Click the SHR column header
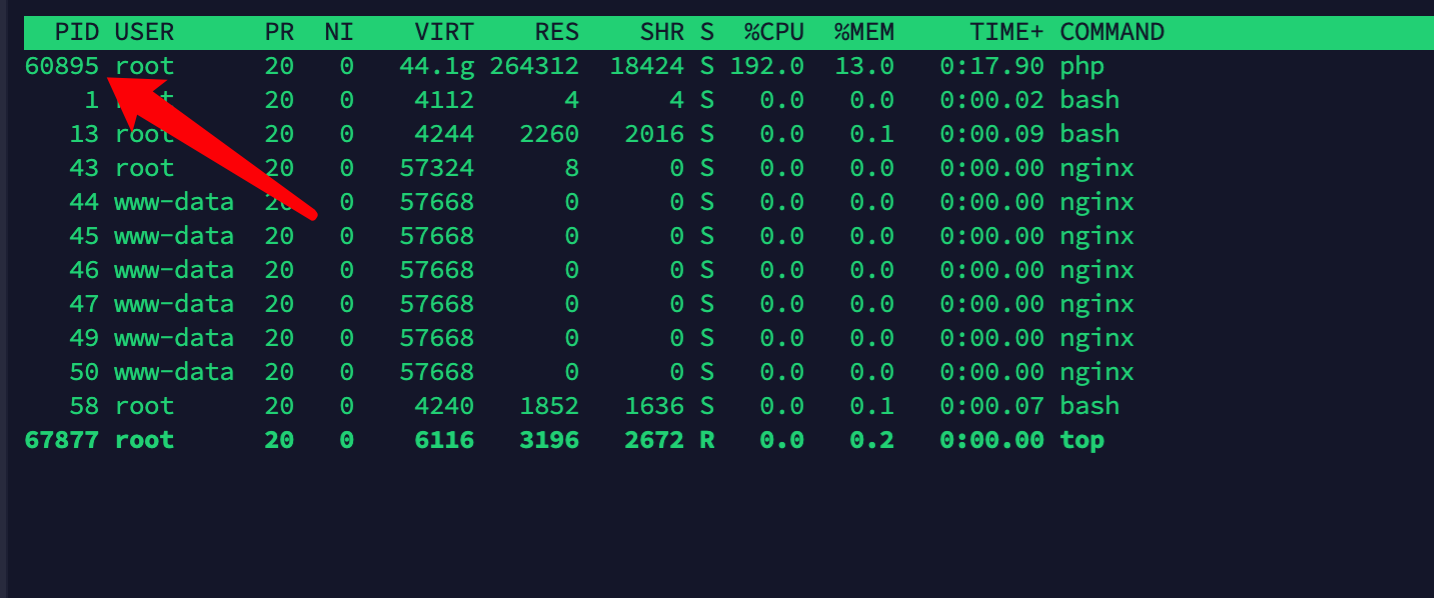 (x=662, y=32)
